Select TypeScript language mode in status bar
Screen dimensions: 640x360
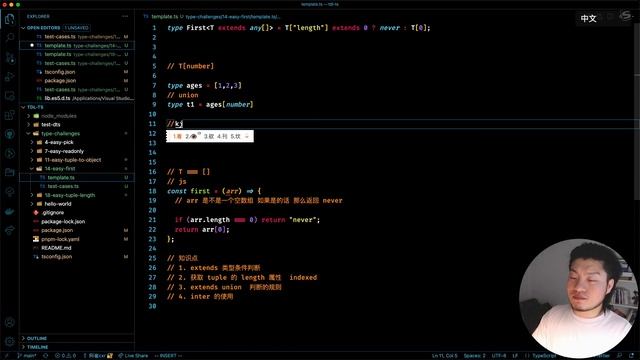coord(544,356)
